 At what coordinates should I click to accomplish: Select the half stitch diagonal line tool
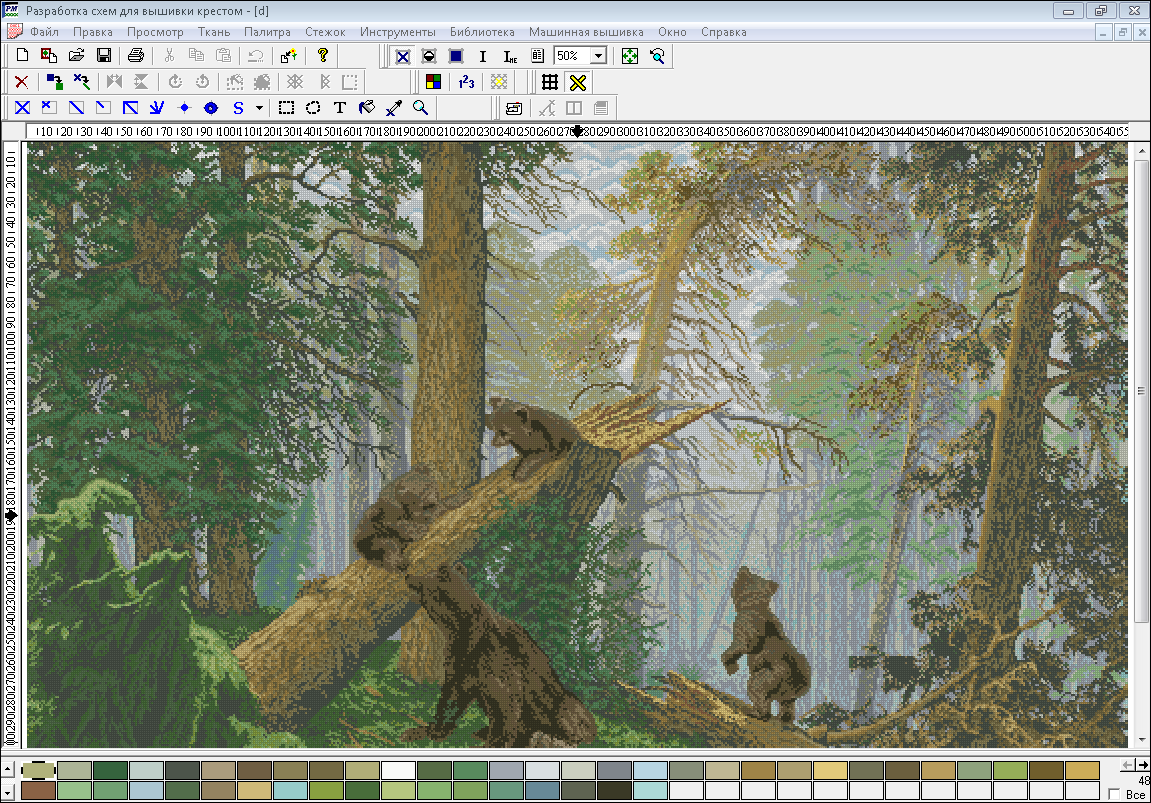[76, 108]
